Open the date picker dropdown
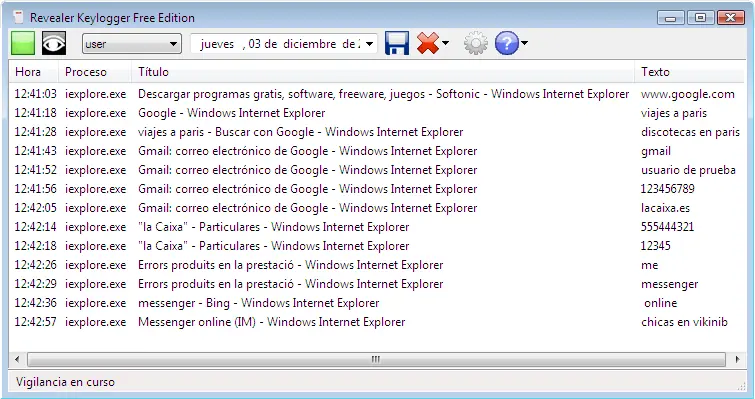 click(x=369, y=44)
